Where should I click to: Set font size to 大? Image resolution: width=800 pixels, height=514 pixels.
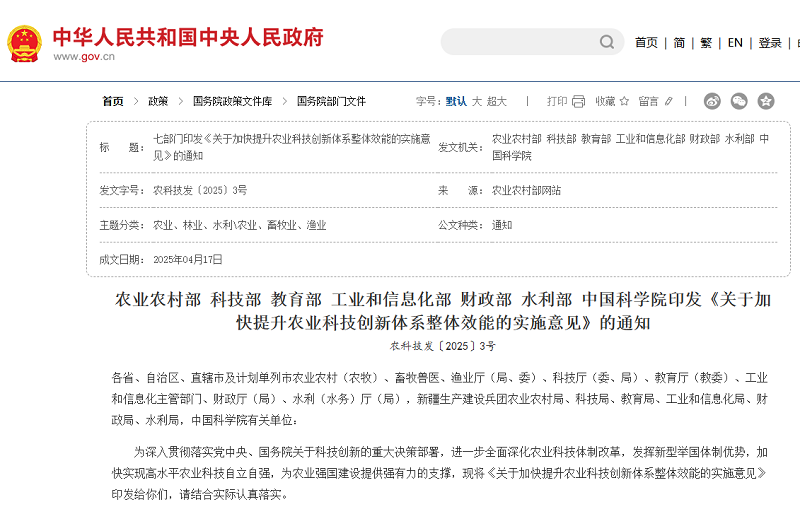coord(477,101)
